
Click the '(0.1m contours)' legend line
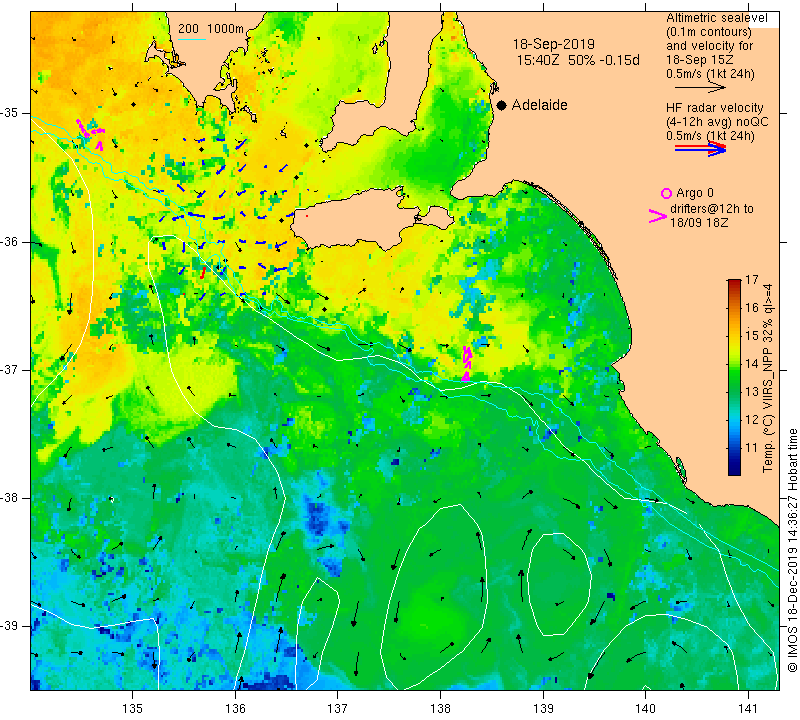[709, 32]
